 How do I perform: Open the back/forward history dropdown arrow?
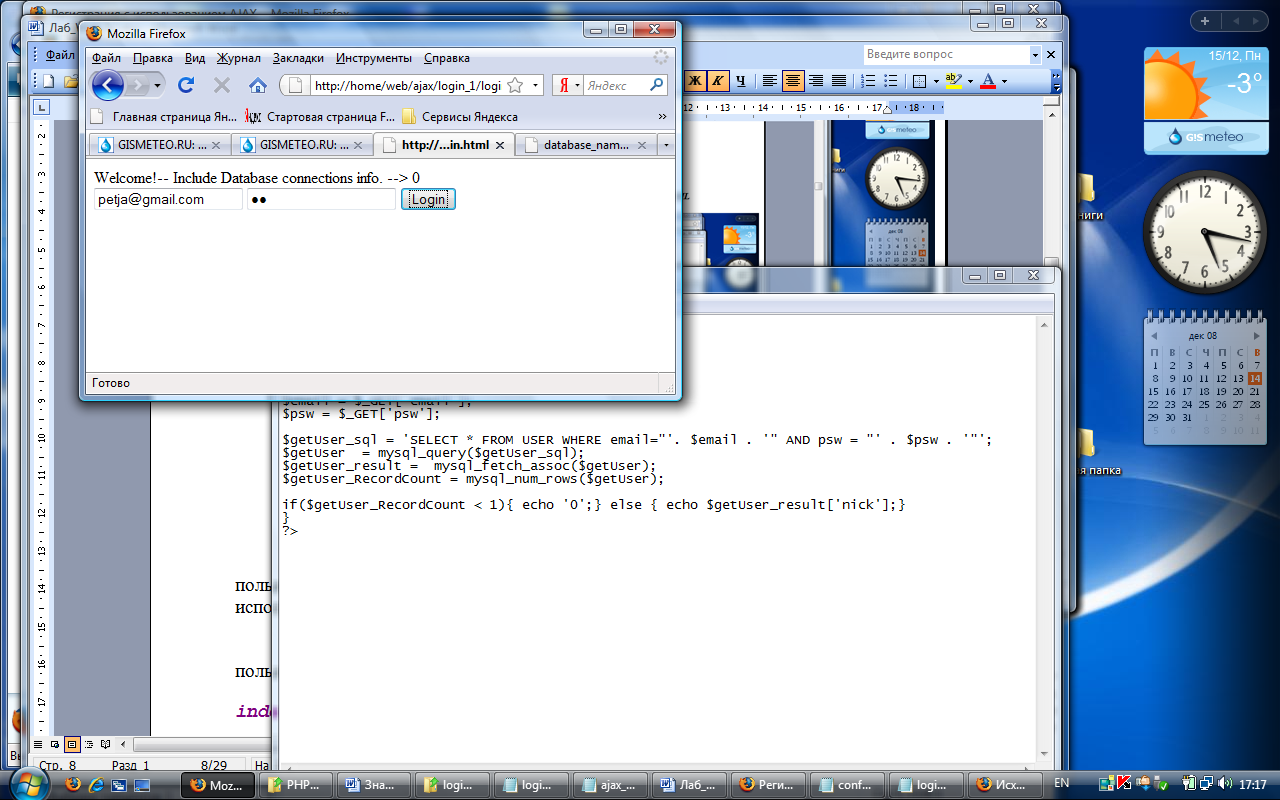[158, 86]
